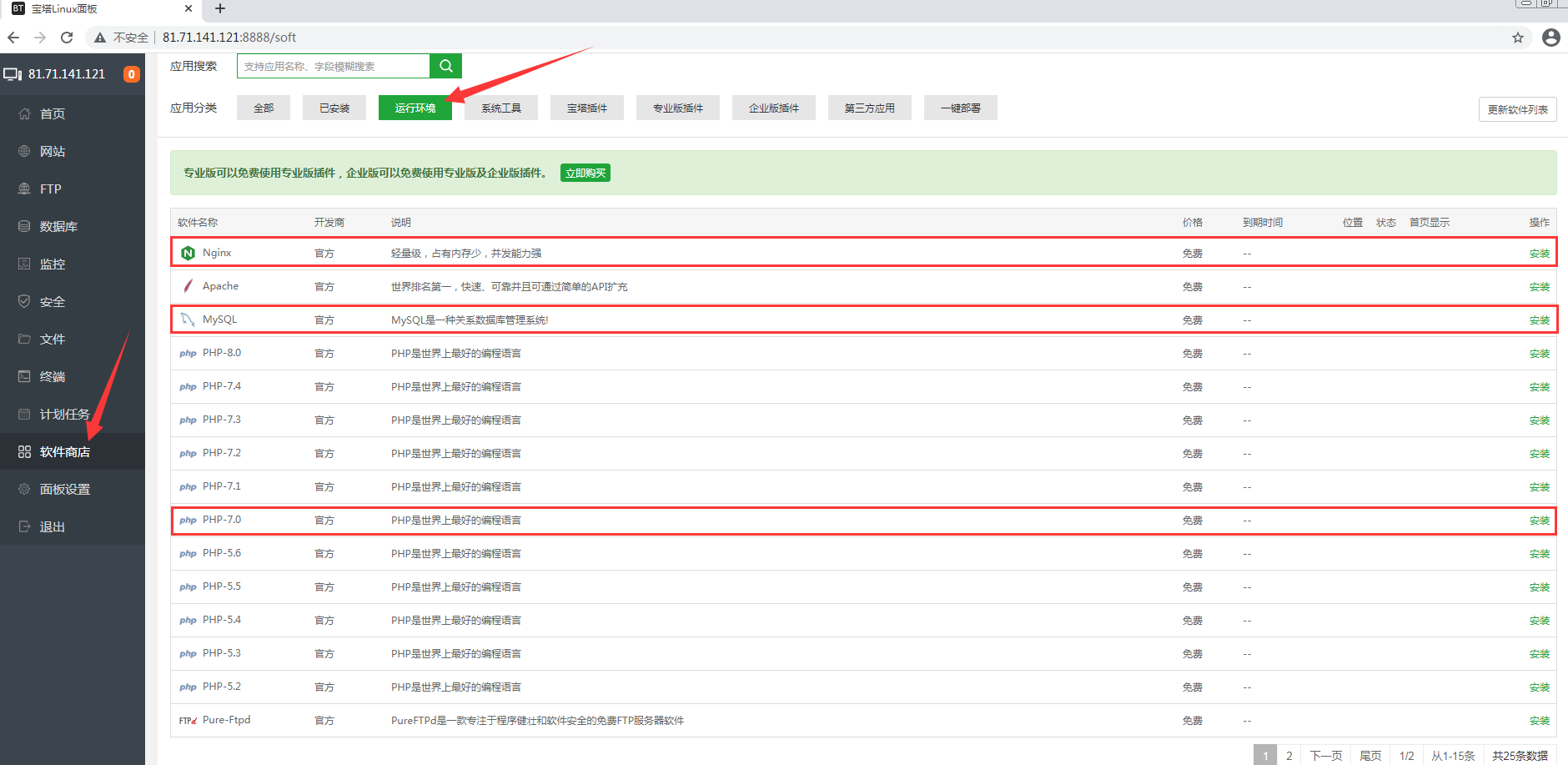Click the 共25条数据 count text

tap(1520, 755)
